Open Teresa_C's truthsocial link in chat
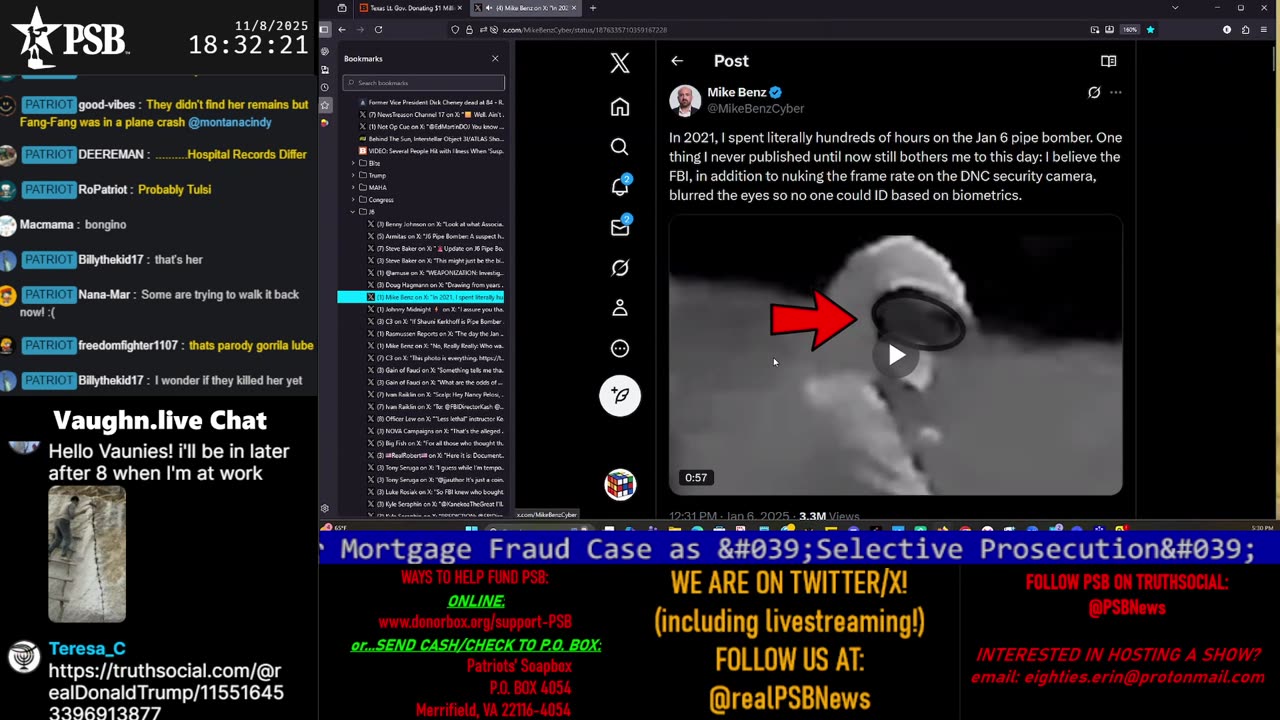Image resolution: width=1280 pixels, height=720 pixels. tap(166, 692)
